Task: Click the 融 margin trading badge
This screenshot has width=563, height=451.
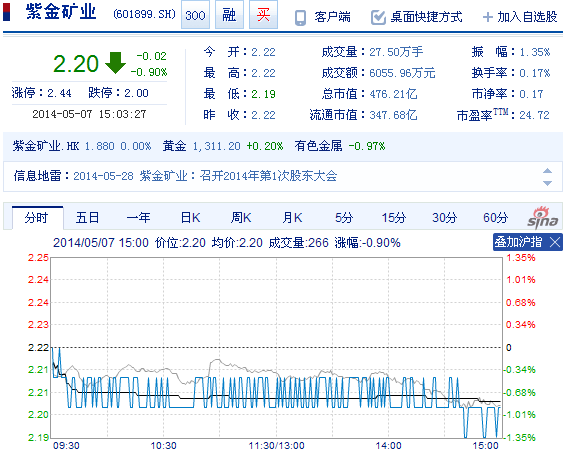Action: click(x=229, y=15)
